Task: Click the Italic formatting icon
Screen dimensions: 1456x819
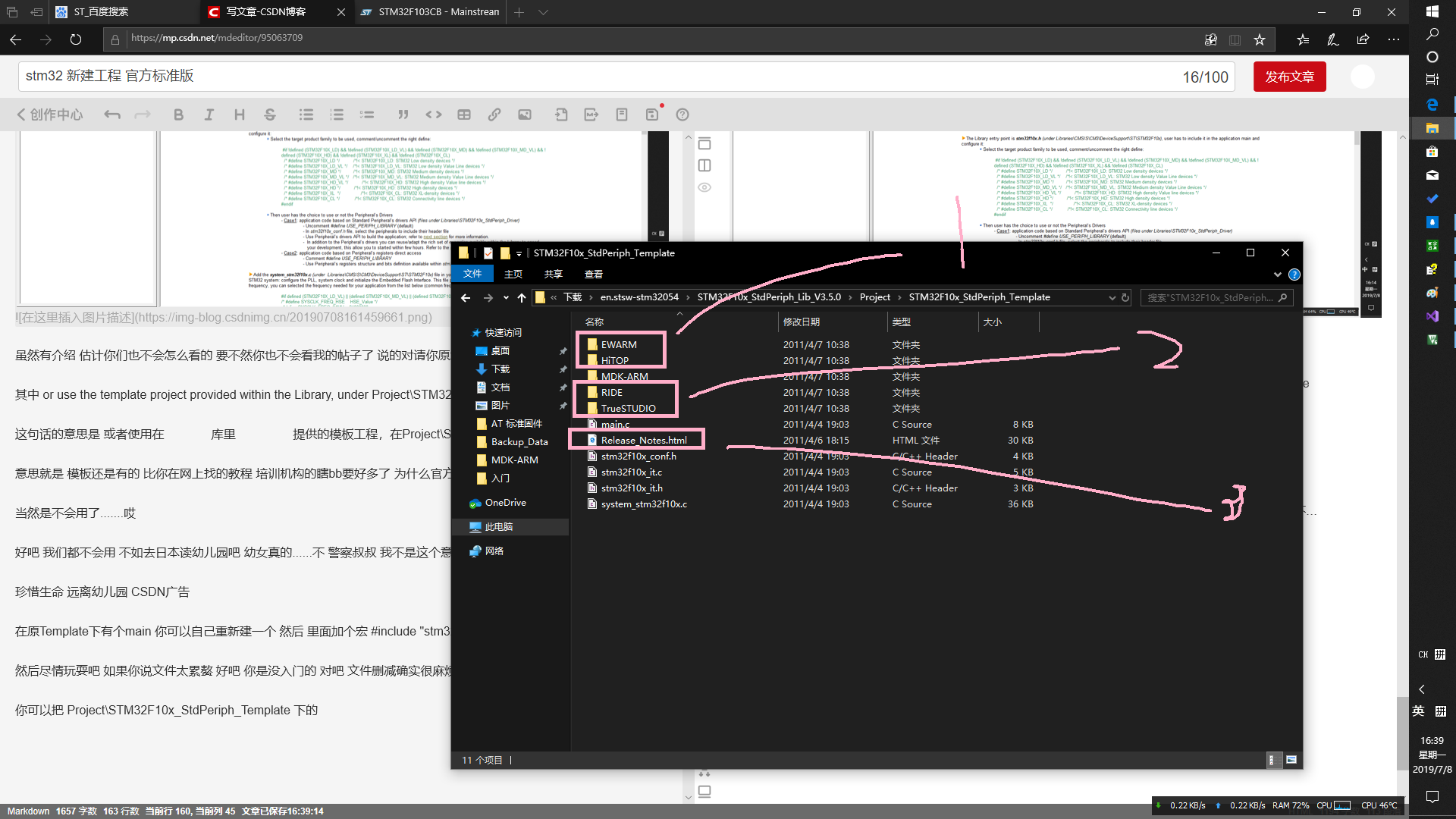Action: pyautogui.click(x=209, y=115)
